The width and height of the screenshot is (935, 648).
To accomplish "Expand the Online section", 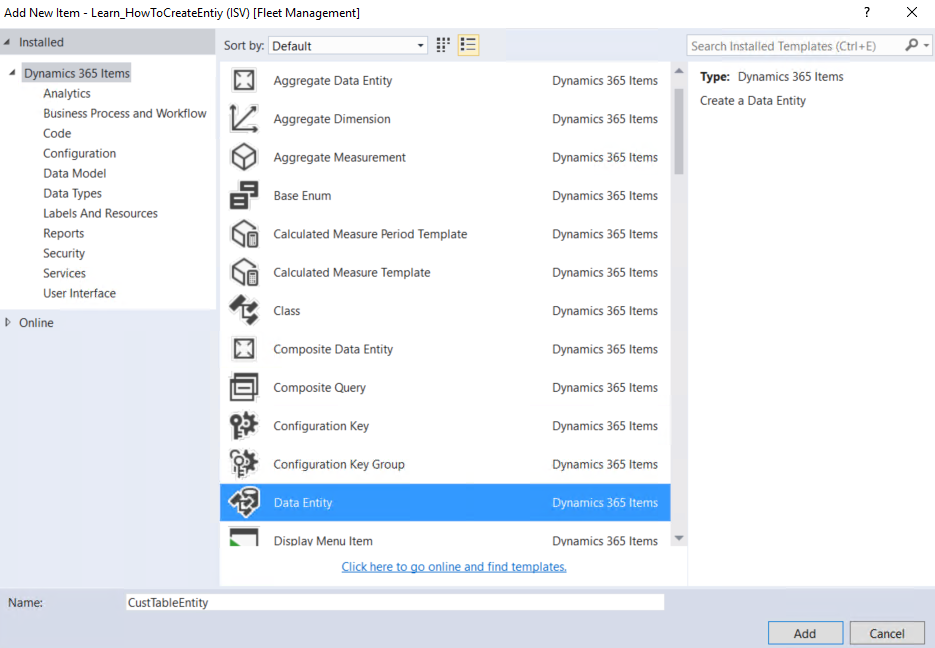I will (x=8, y=323).
